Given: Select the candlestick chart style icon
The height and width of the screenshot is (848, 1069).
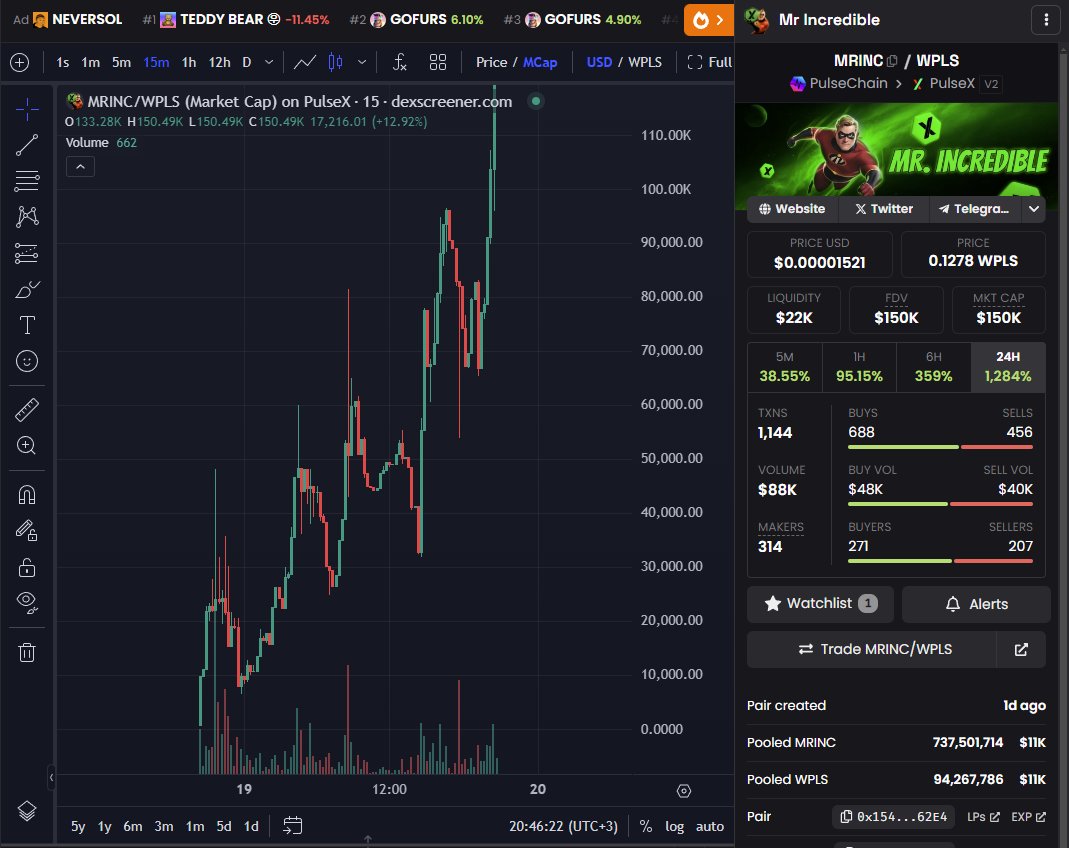Looking at the screenshot, I should click(x=335, y=63).
